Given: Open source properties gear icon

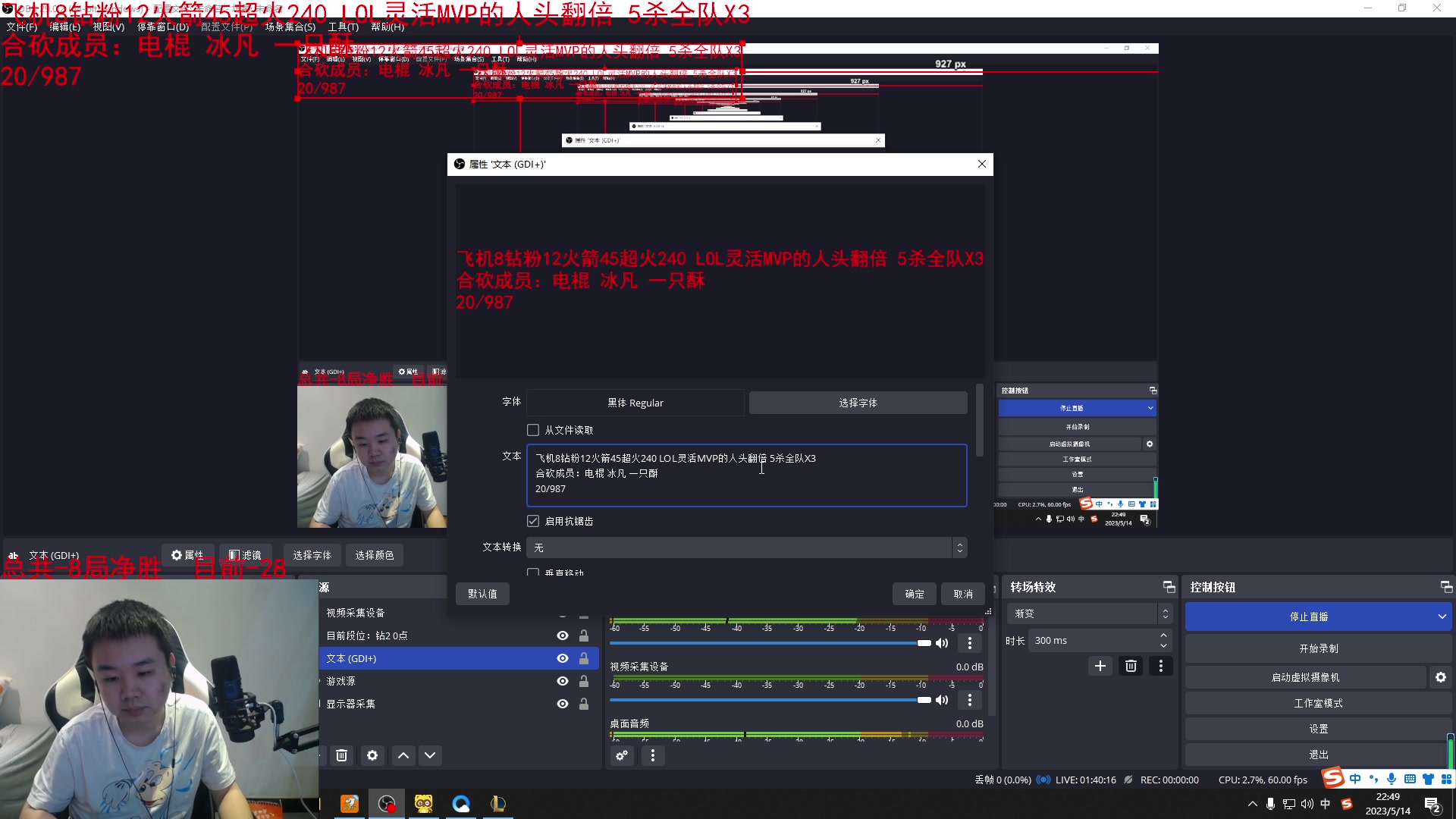Looking at the screenshot, I should click(x=372, y=755).
